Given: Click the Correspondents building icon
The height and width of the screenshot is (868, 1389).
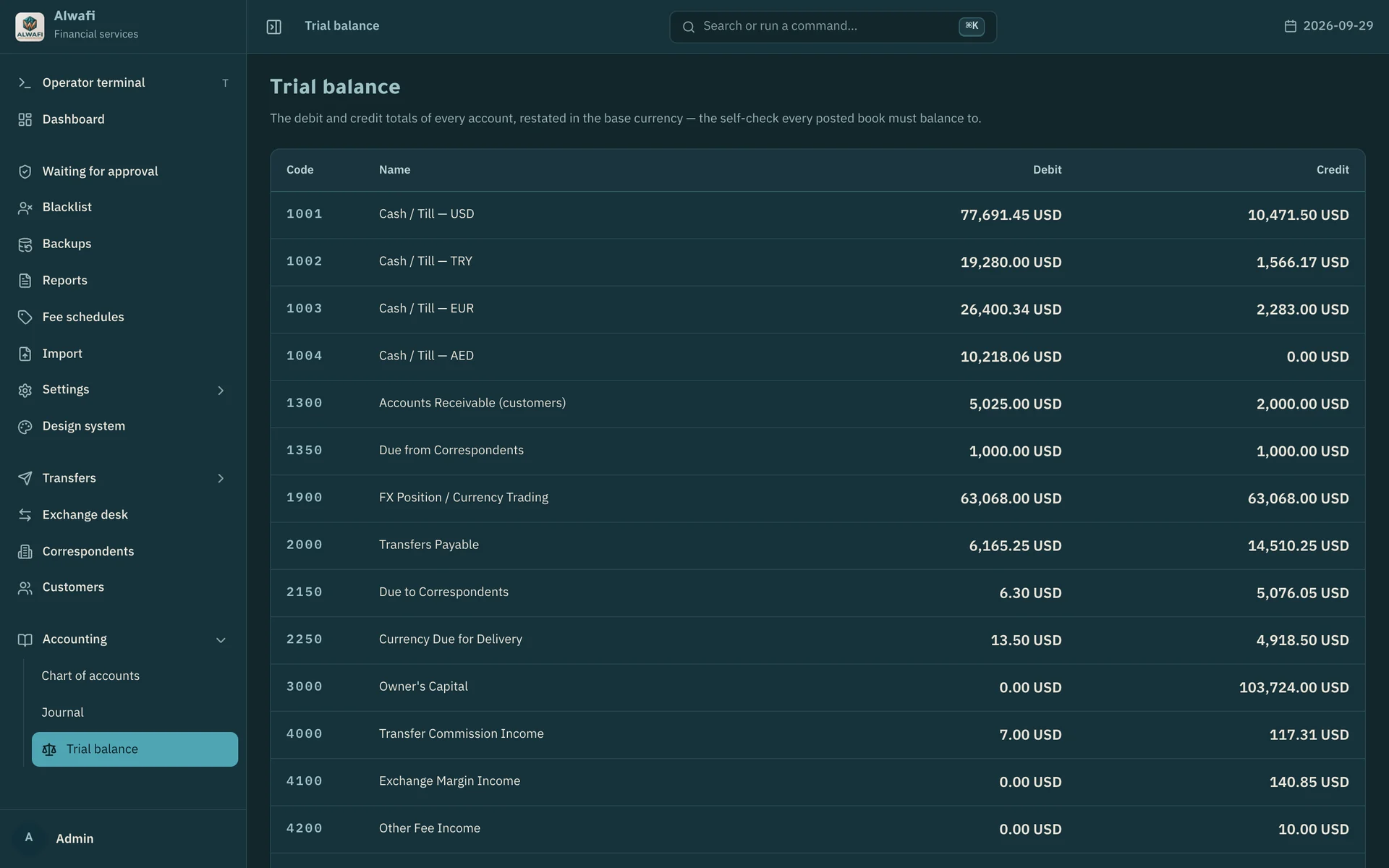Looking at the screenshot, I should tap(25, 551).
